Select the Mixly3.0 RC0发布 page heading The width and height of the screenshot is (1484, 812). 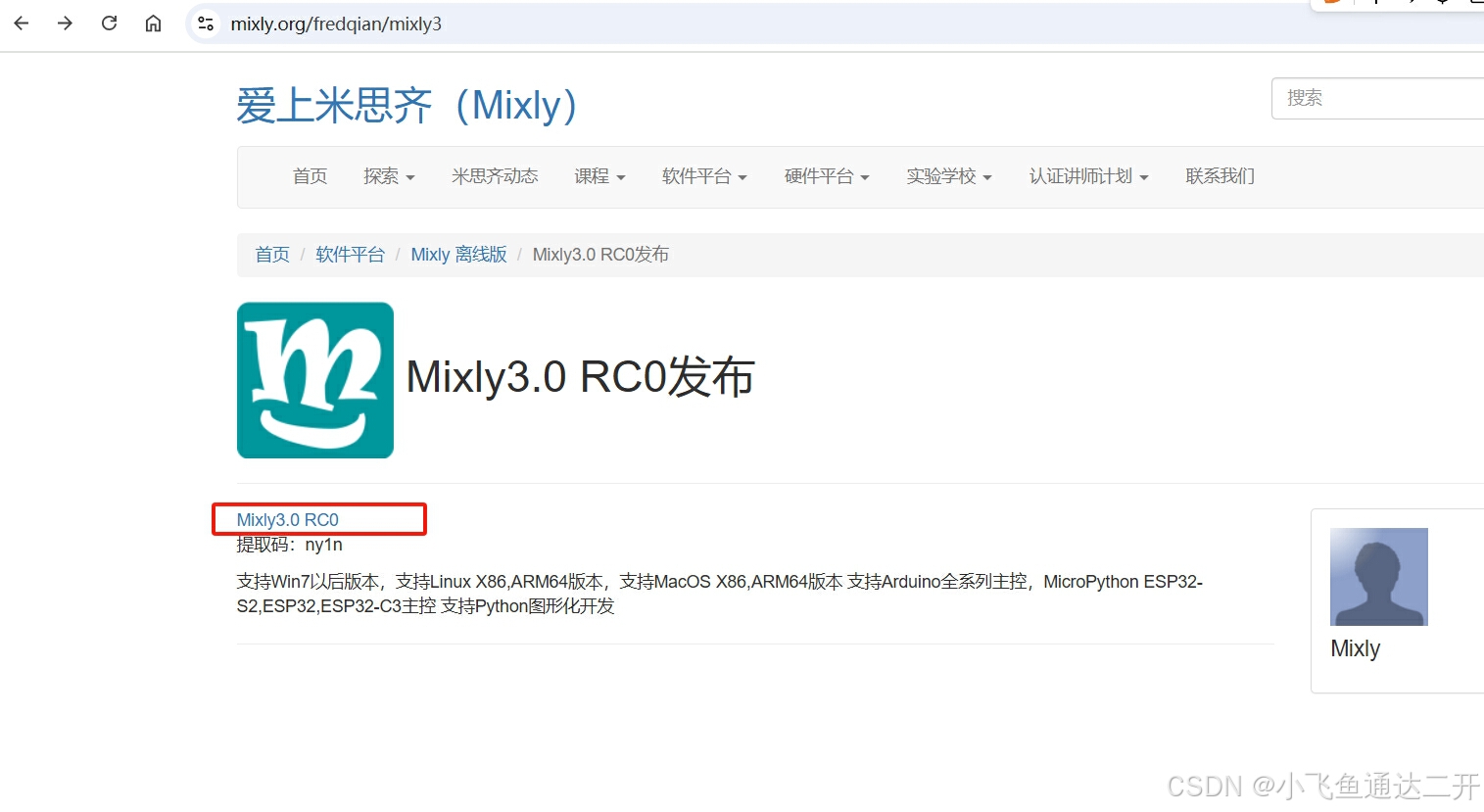580,377
